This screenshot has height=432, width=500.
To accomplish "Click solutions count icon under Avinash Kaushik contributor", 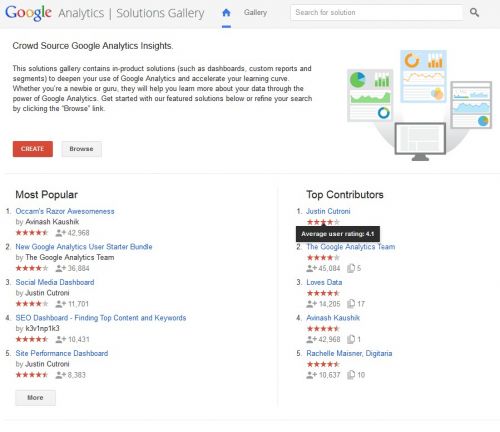I will [351, 339].
